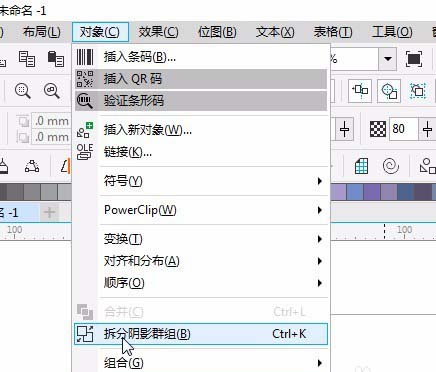This screenshot has height=372, width=436.
Task: Click the QR code icon in menu
Action: 85,79
